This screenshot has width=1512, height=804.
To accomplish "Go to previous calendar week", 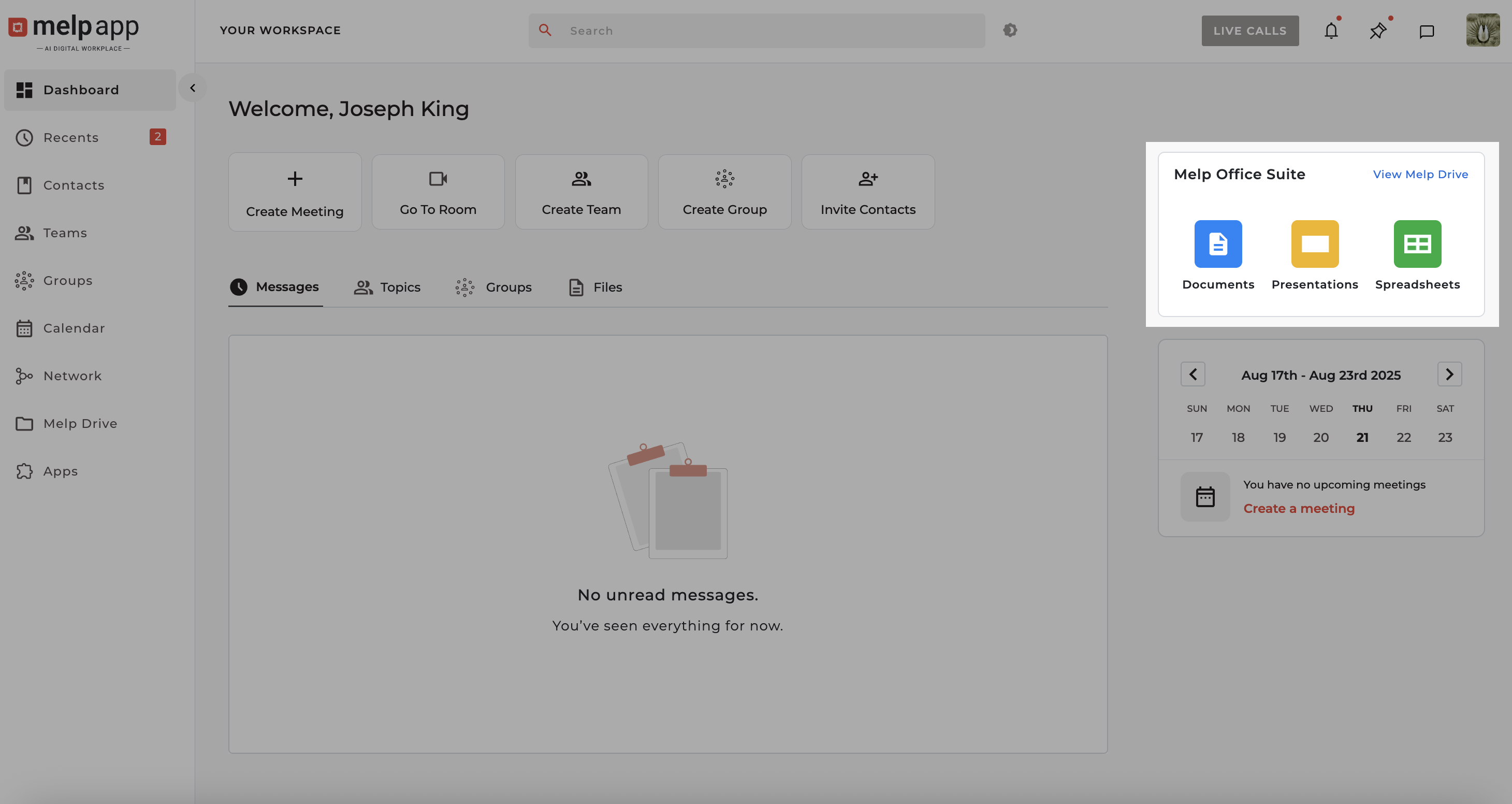I will [x=1193, y=374].
